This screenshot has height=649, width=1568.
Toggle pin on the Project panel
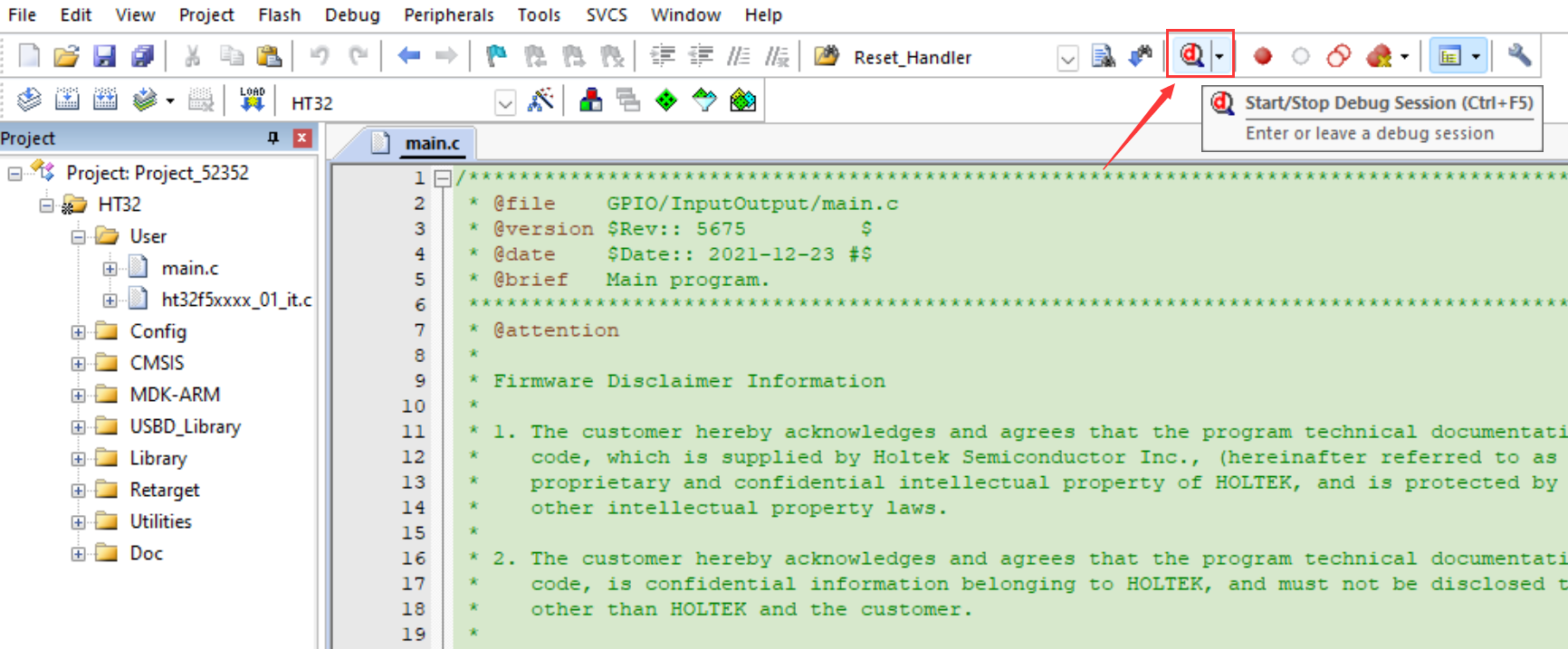[x=272, y=138]
